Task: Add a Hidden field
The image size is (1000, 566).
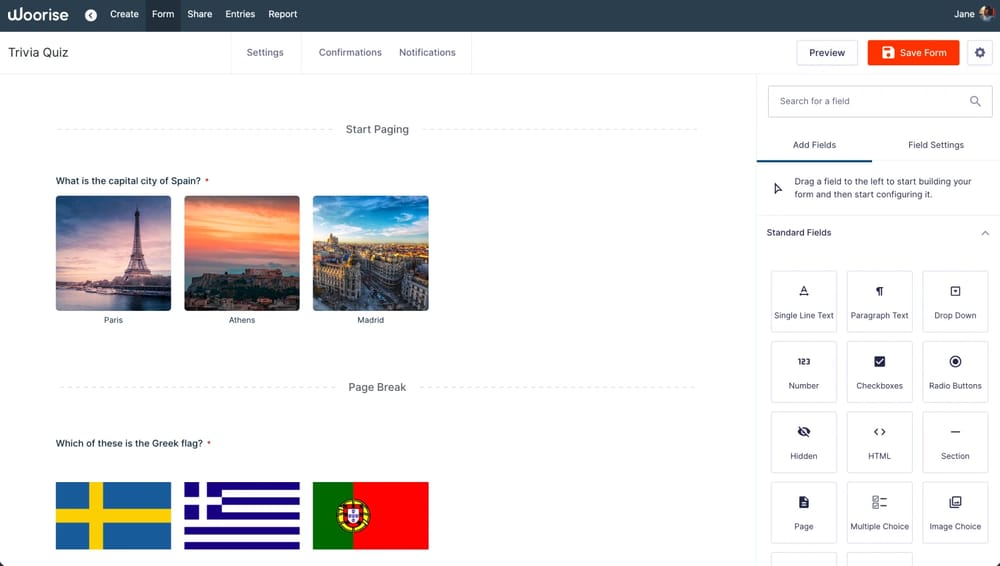Action: tap(804, 441)
